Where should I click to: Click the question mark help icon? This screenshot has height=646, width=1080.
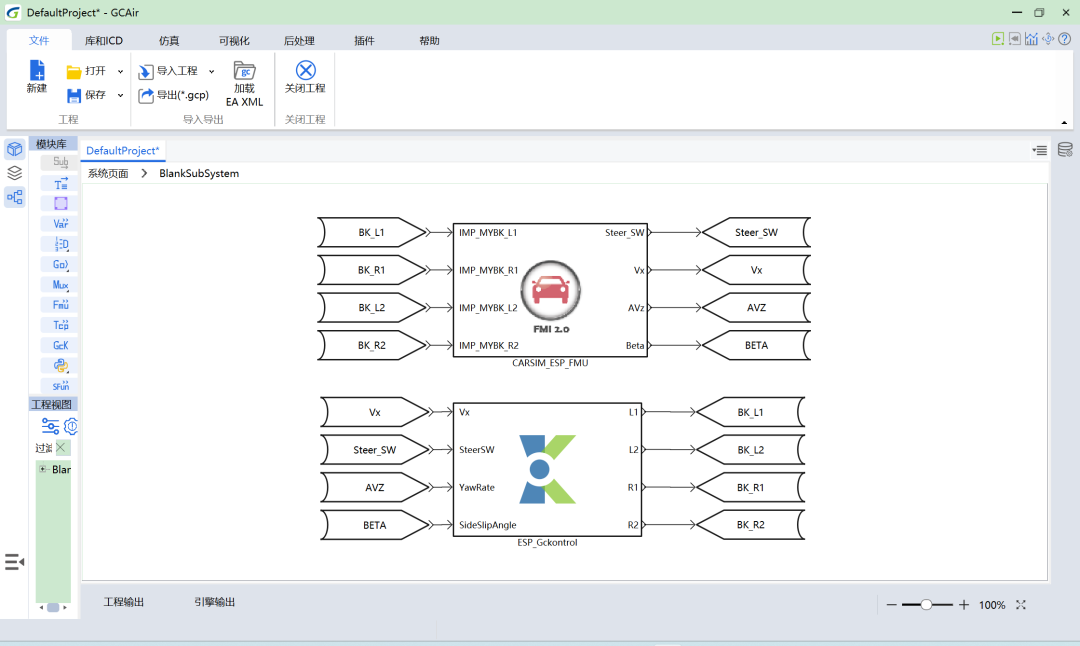pos(1064,39)
